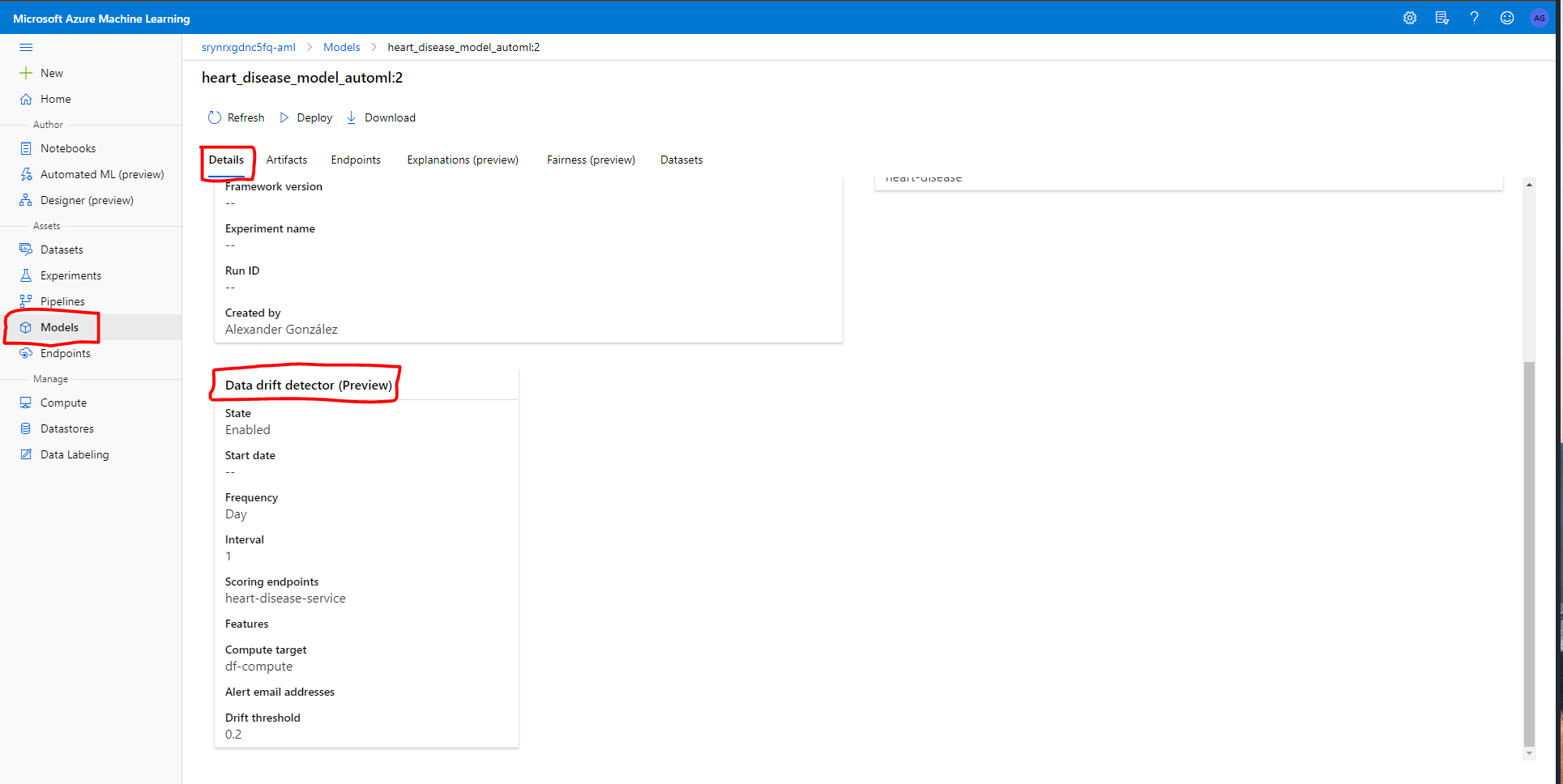Click the Drift threshold value 0.2
1563x784 pixels.
click(x=233, y=735)
